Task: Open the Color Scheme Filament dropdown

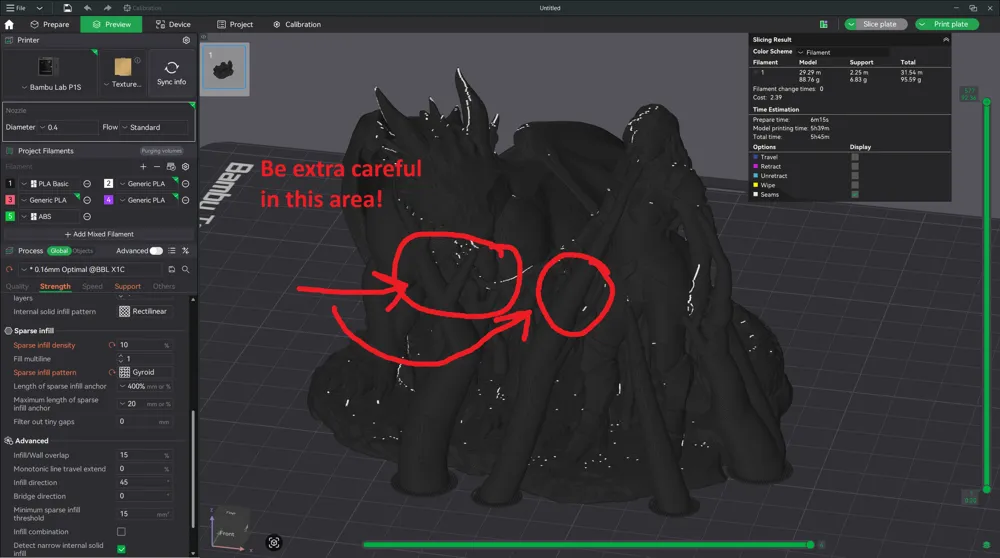Action: coord(842,52)
